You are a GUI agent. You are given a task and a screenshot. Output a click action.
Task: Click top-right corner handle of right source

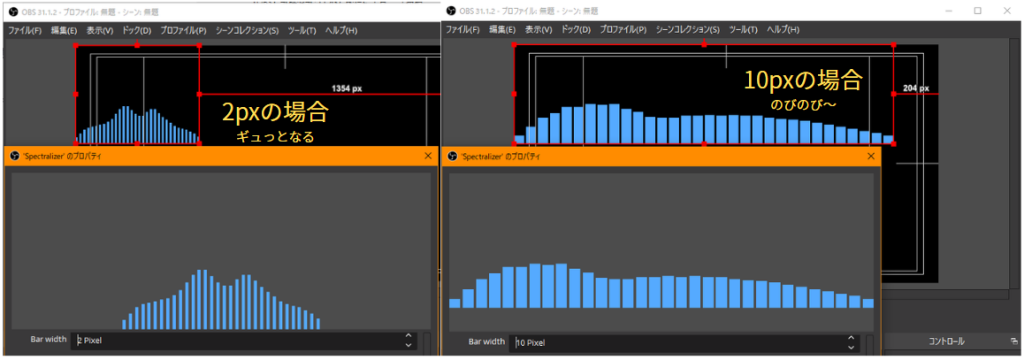tap(893, 45)
